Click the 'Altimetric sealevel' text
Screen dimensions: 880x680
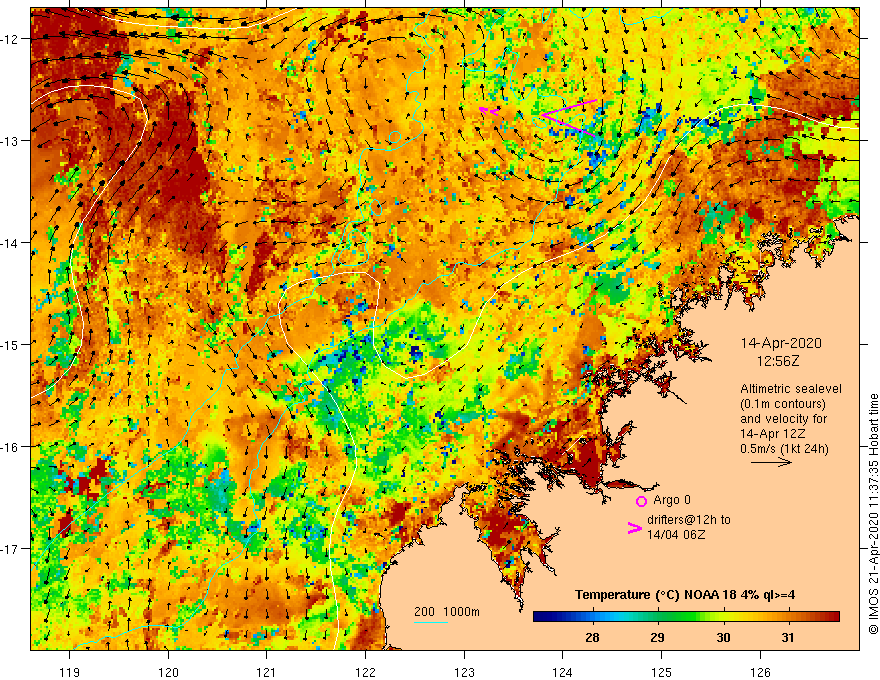[791, 389]
